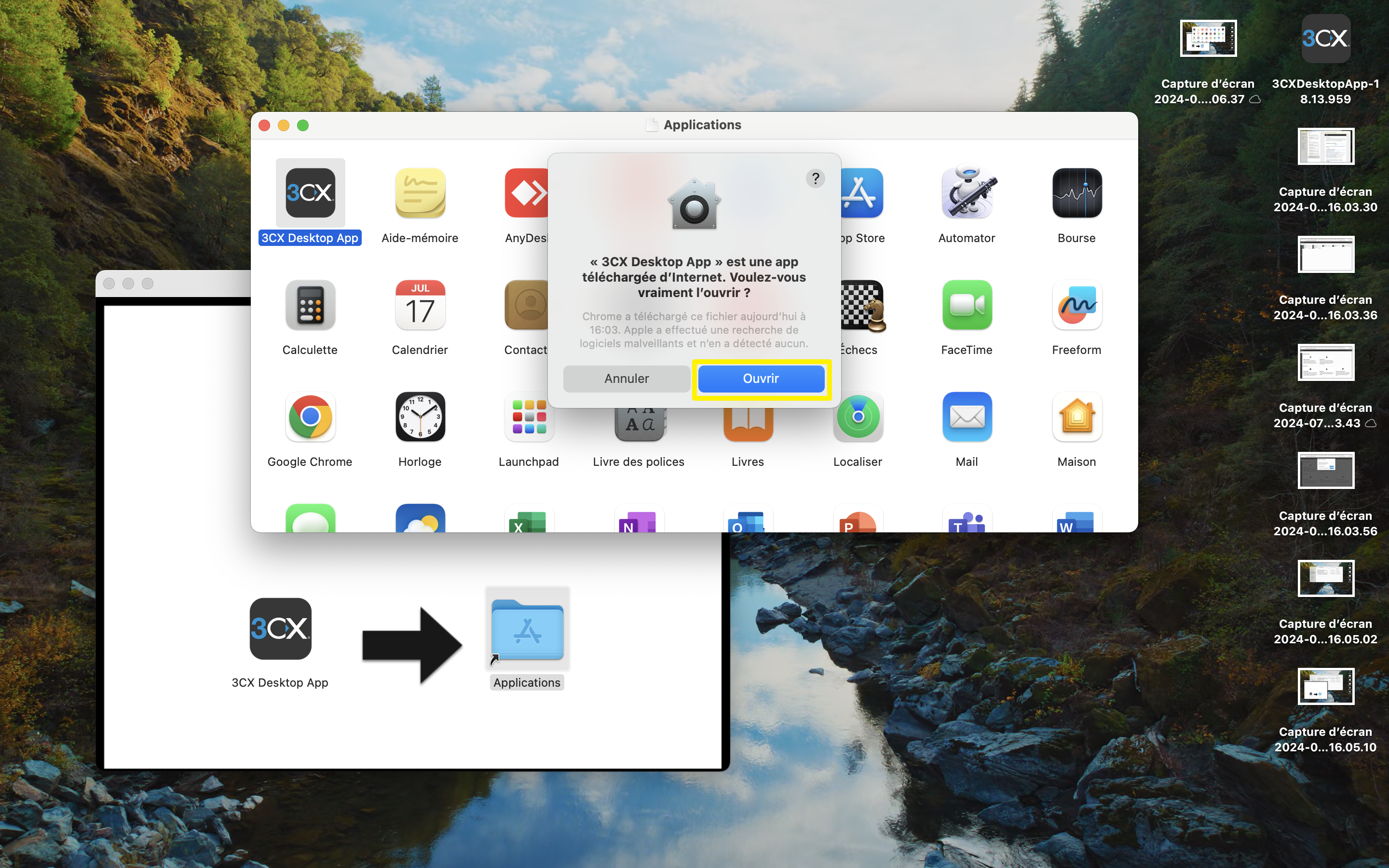1389x868 pixels.
Task: Select the Launchpad app icon
Action: pyautogui.click(x=529, y=417)
